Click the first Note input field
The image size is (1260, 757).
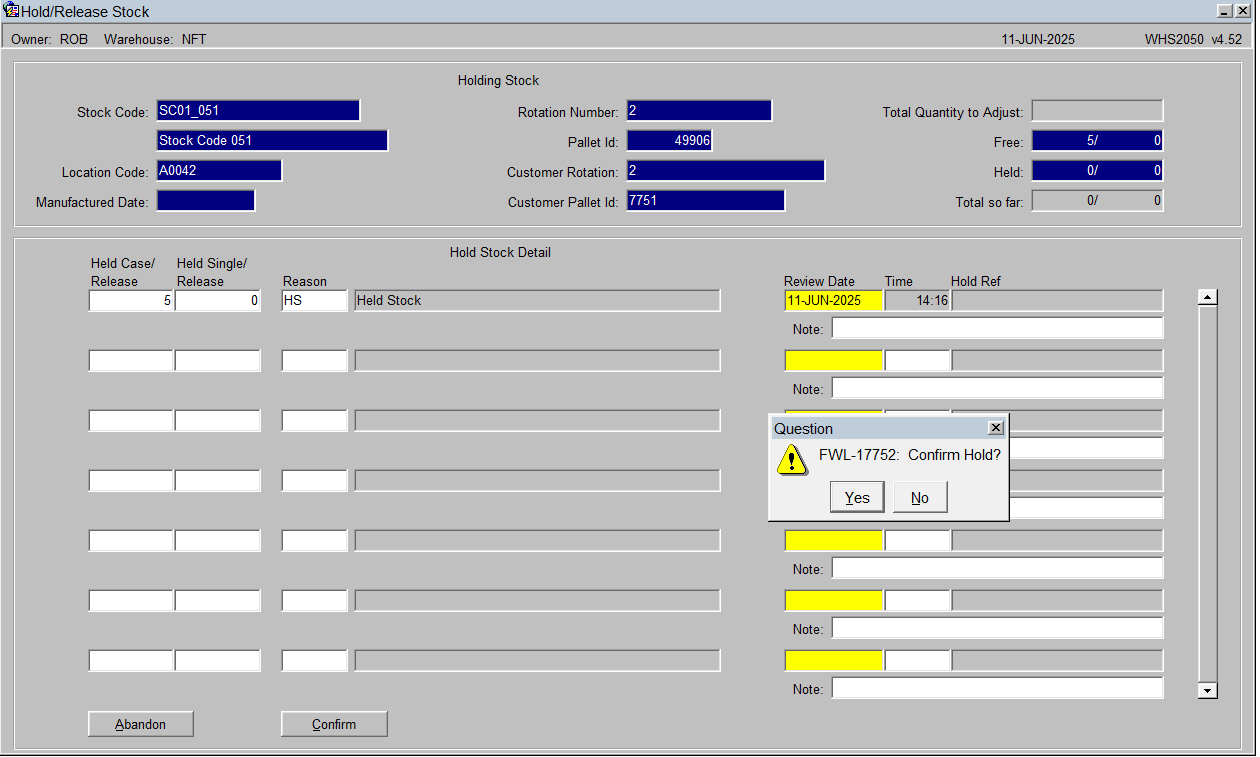[x=997, y=328]
